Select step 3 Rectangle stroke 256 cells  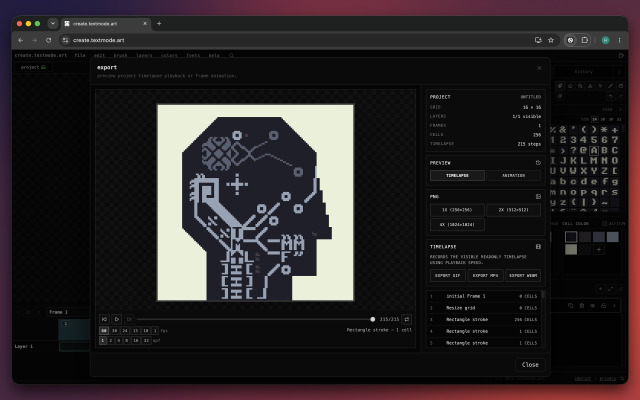pos(483,320)
